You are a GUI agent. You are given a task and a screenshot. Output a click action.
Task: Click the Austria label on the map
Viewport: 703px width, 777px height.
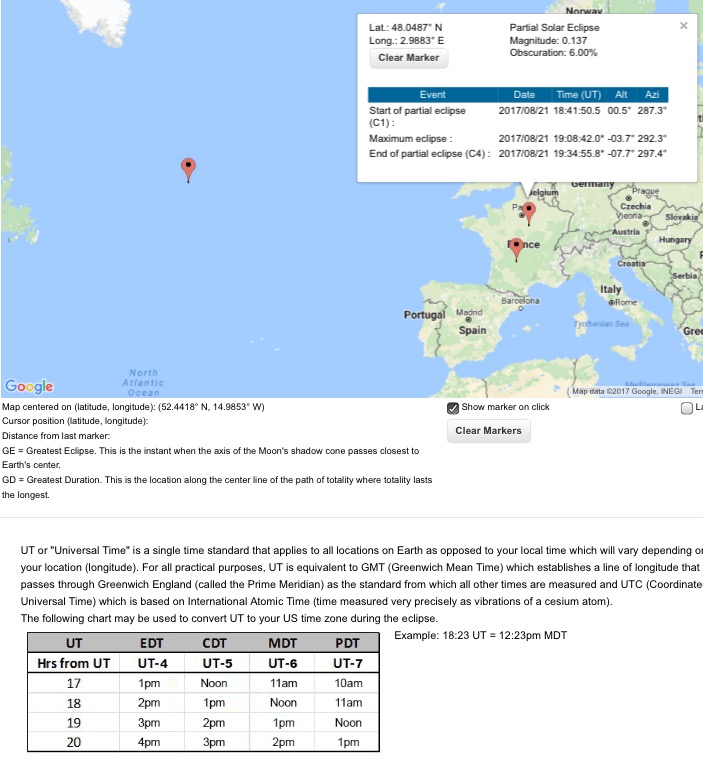[626, 232]
